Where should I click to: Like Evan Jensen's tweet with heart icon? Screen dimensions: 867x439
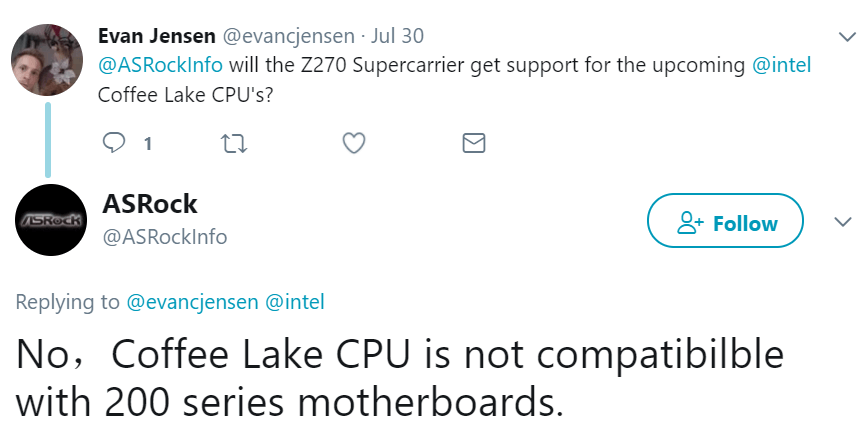pos(354,143)
